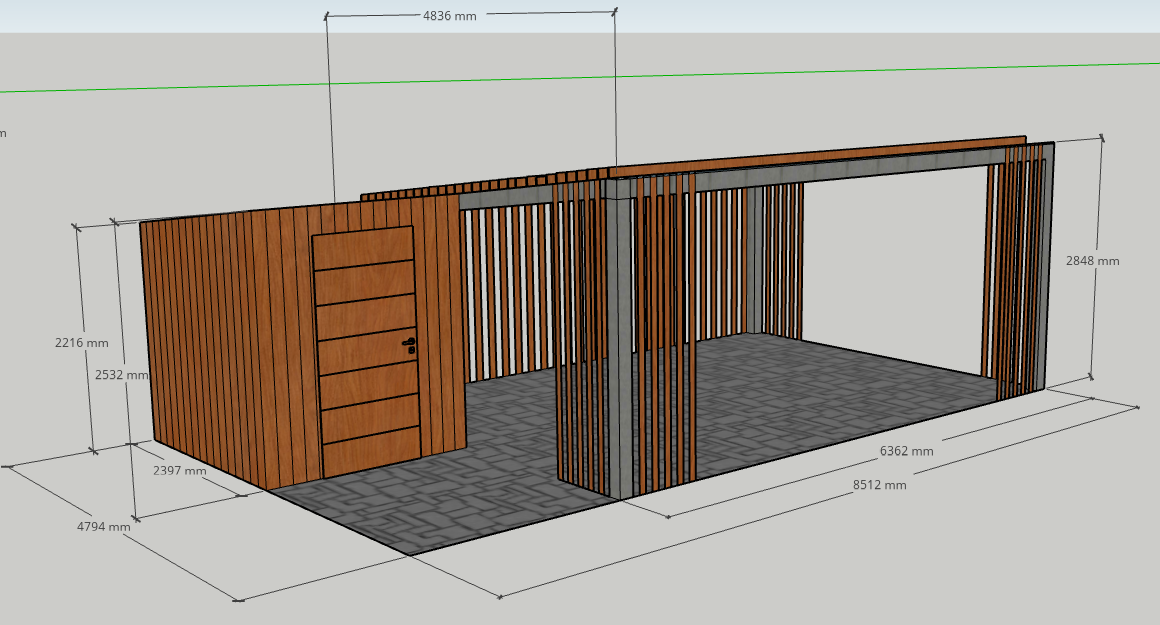The height and width of the screenshot is (625, 1160).
Task: Select the paved stone floor surface
Action: [x=800, y=400]
